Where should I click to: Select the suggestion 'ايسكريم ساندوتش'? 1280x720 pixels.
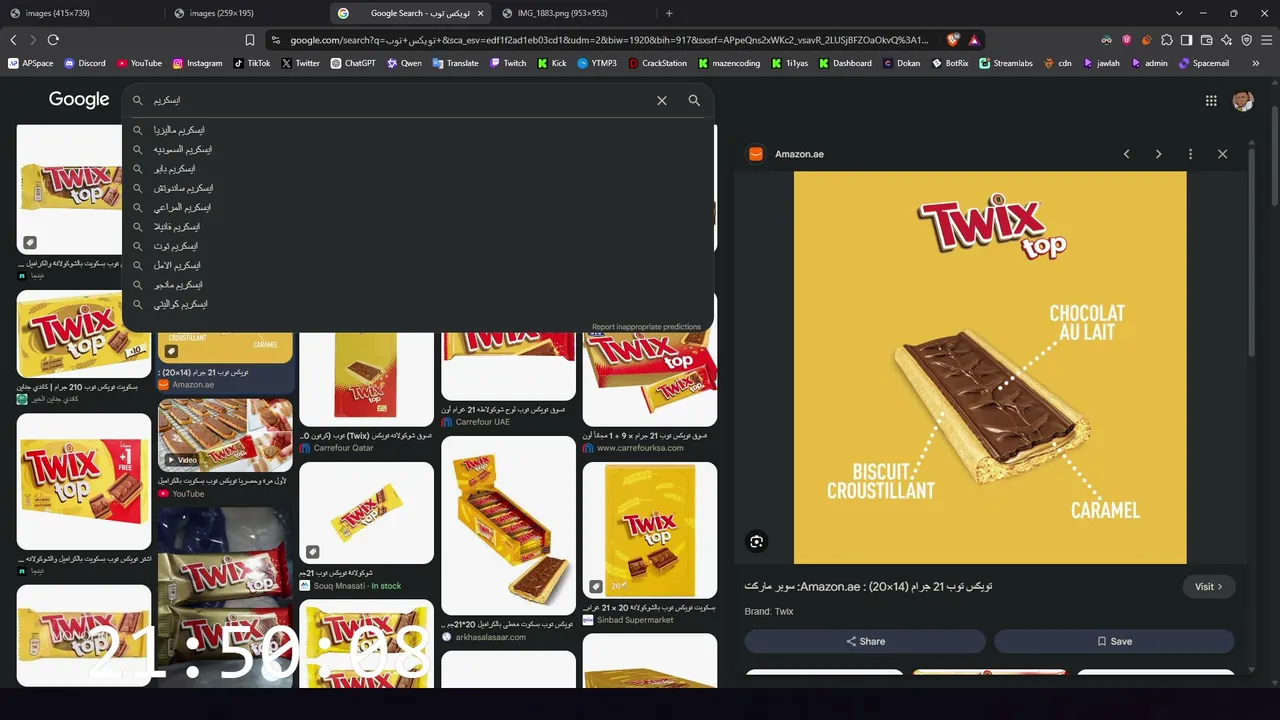pos(418,188)
